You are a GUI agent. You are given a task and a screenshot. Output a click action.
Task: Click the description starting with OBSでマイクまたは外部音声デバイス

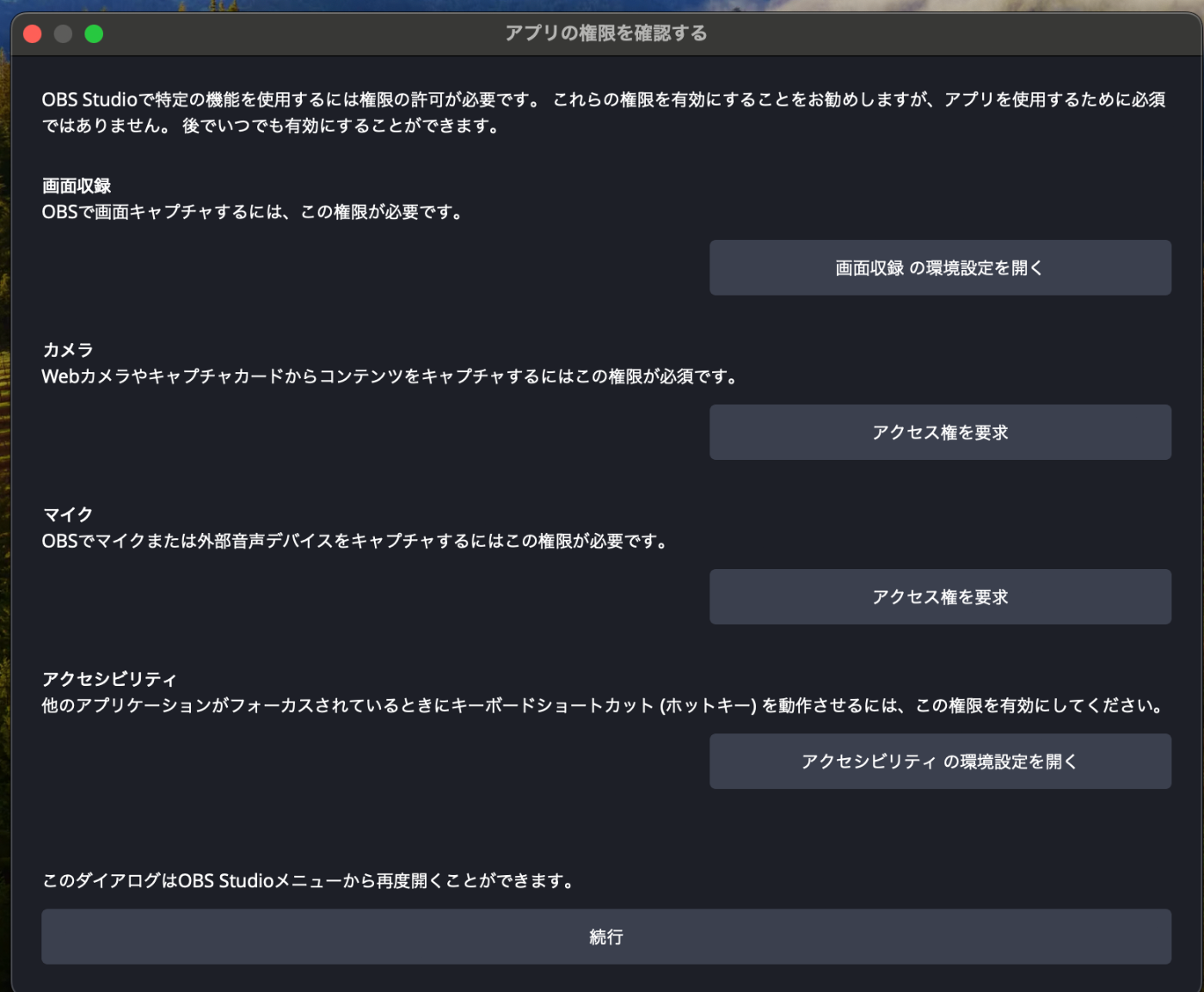click(355, 541)
